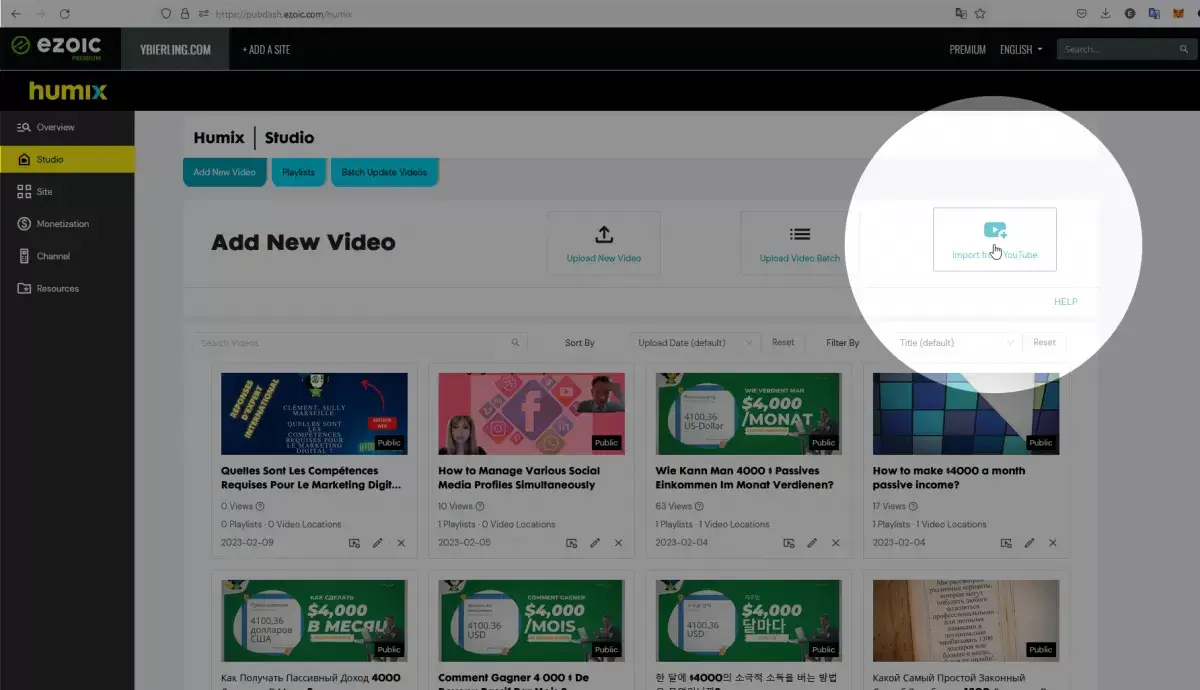Click the Upload New Video icon
Viewport: 1200px width, 690px height.
coord(604,235)
